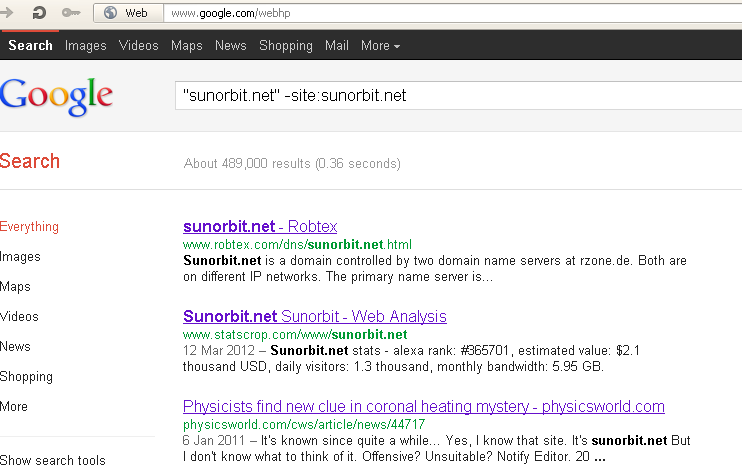Go to Maps in top navigation bar
Image resolution: width=742 pixels, height=472 pixels.
pyautogui.click(x=186, y=45)
